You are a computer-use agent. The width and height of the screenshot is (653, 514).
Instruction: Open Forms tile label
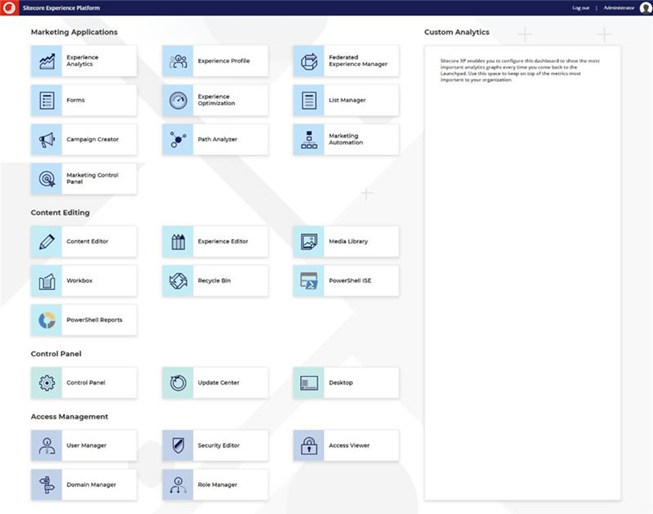75,100
